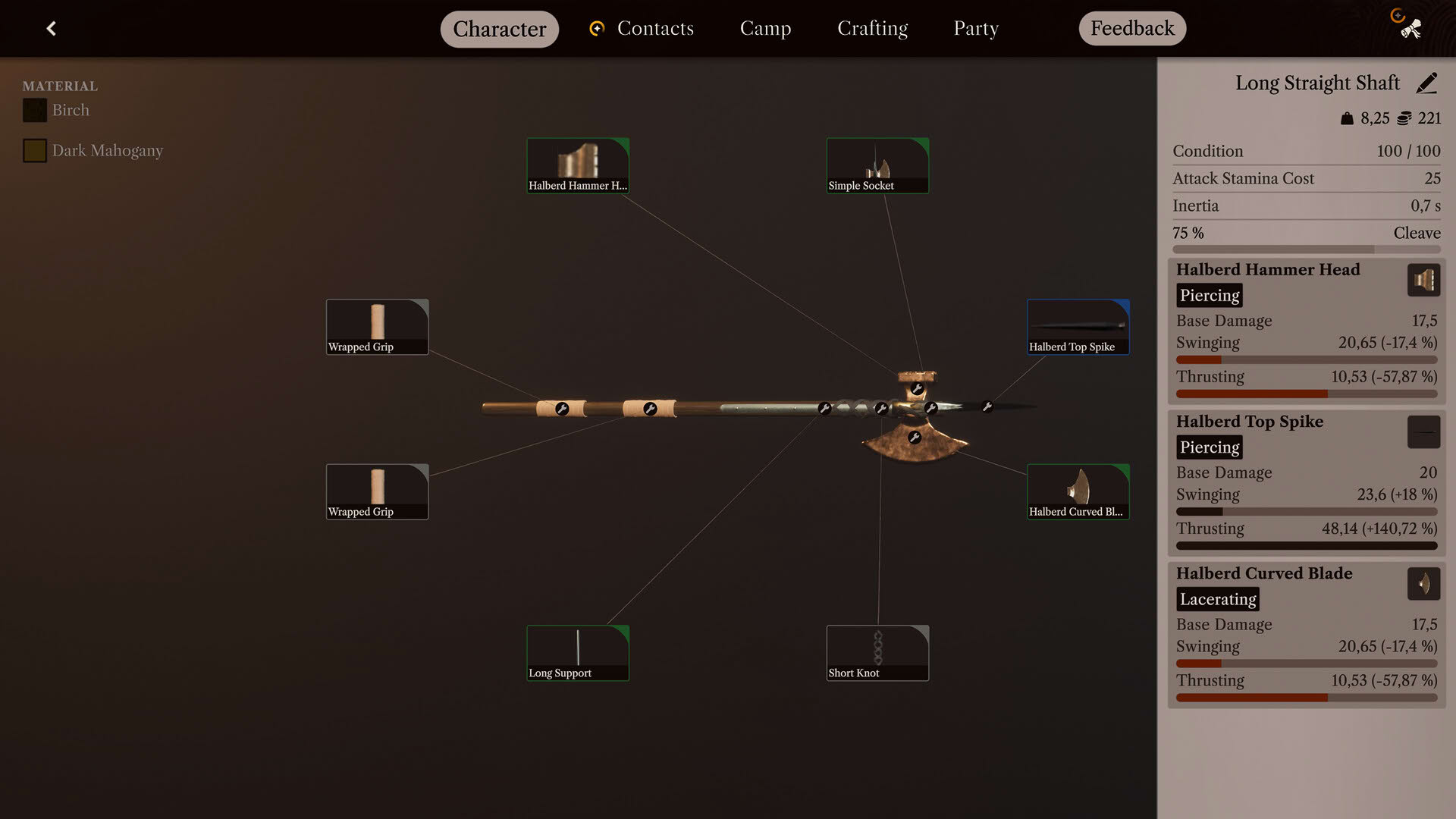Image resolution: width=1456 pixels, height=819 pixels.
Task: Open the Party tab
Action: pyautogui.click(x=976, y=29)
